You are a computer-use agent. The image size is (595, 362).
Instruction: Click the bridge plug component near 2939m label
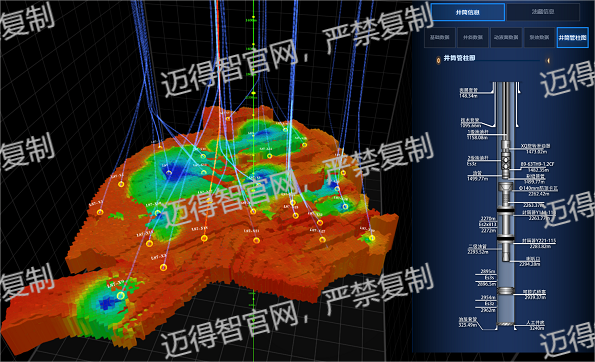(505, 291)
